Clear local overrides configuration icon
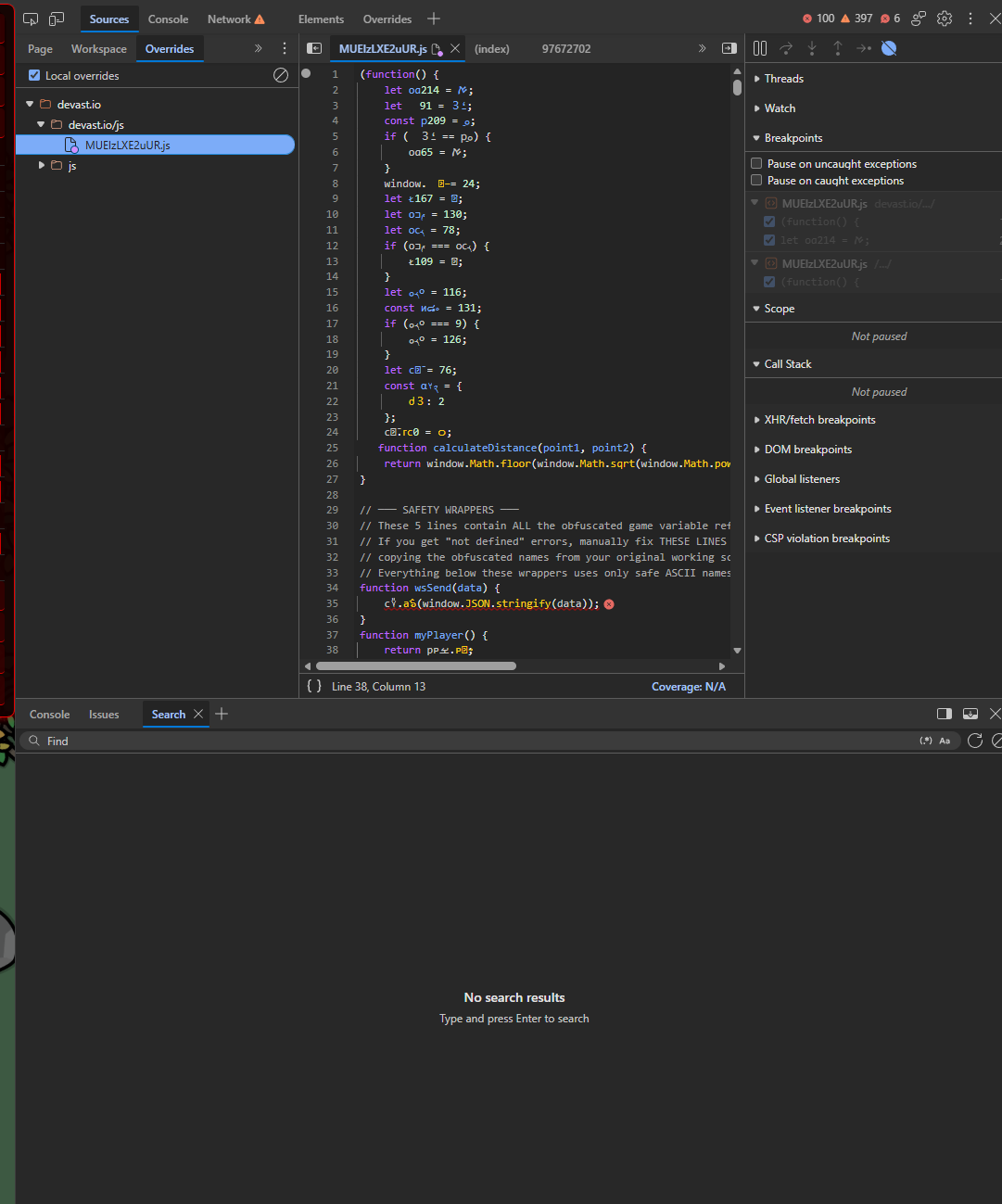Image resolution: width=1002 pixels, height=1204 pixels. [281, 75]
